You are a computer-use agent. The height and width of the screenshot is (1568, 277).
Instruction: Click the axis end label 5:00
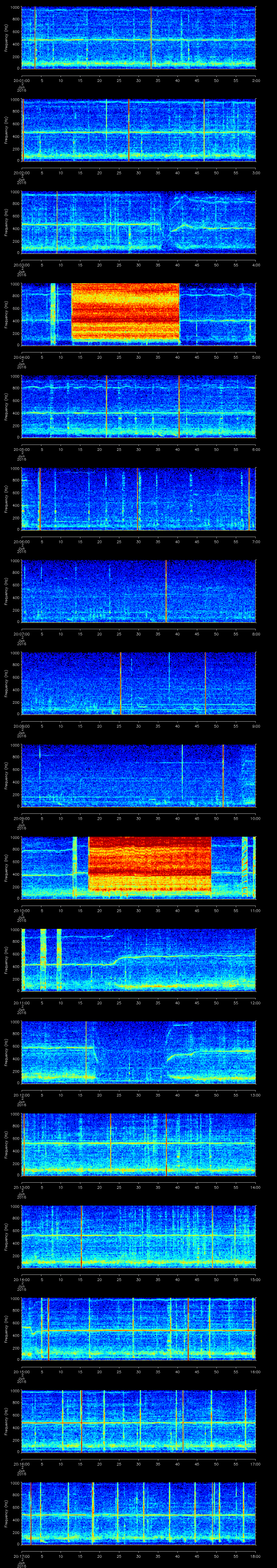(256, 357)
